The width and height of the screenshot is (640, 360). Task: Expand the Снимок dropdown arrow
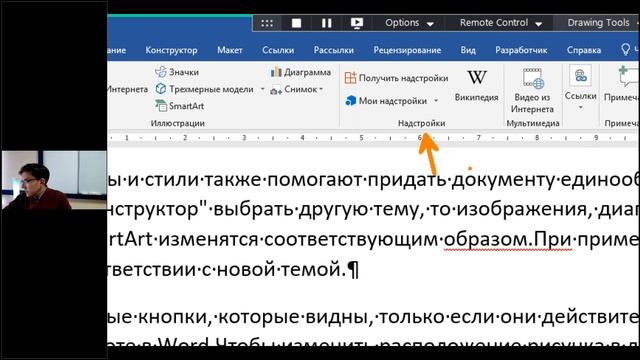[x=322, y=89]
